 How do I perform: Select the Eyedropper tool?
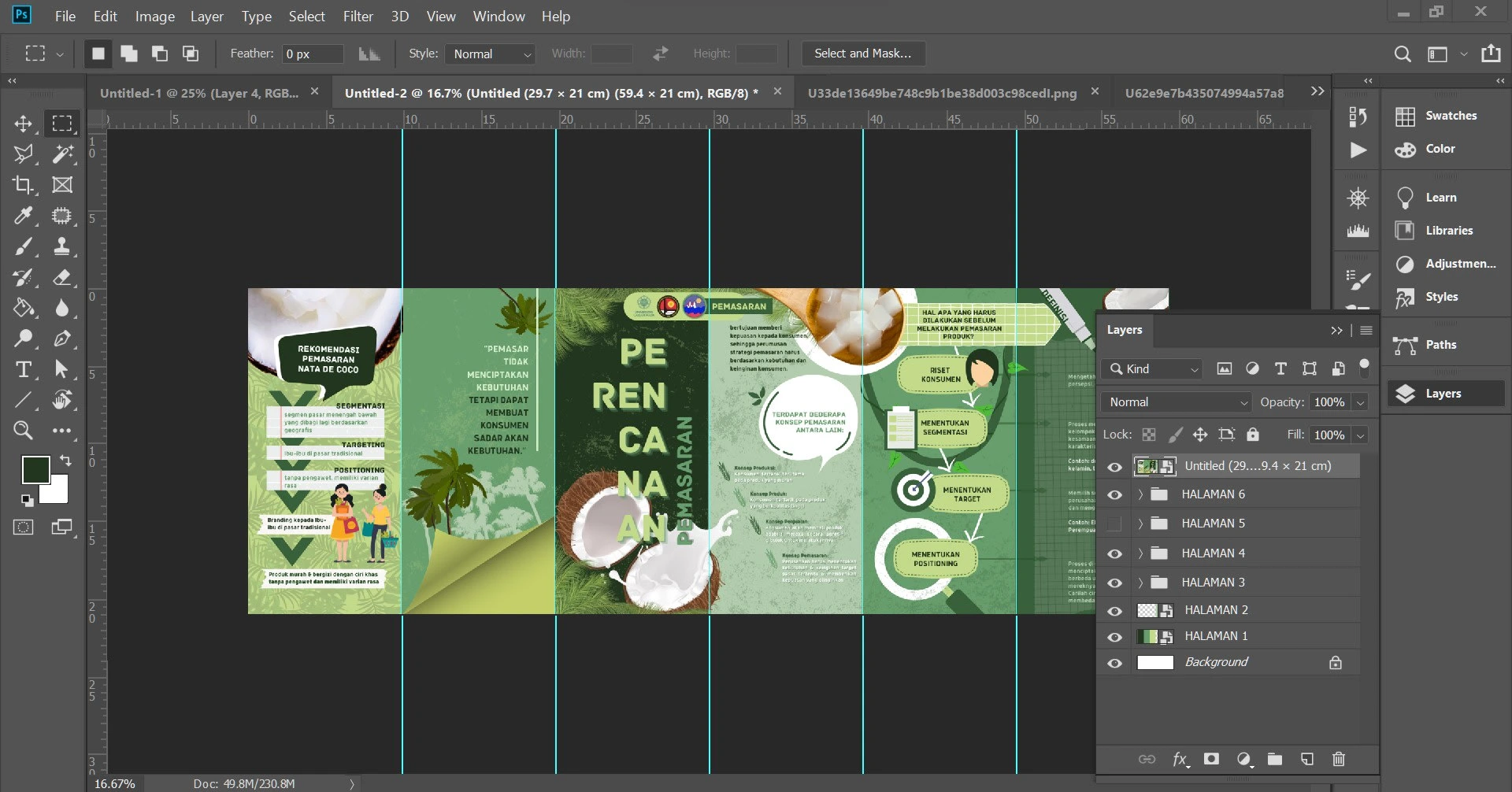pyautogui.click(x=23, y=216)
